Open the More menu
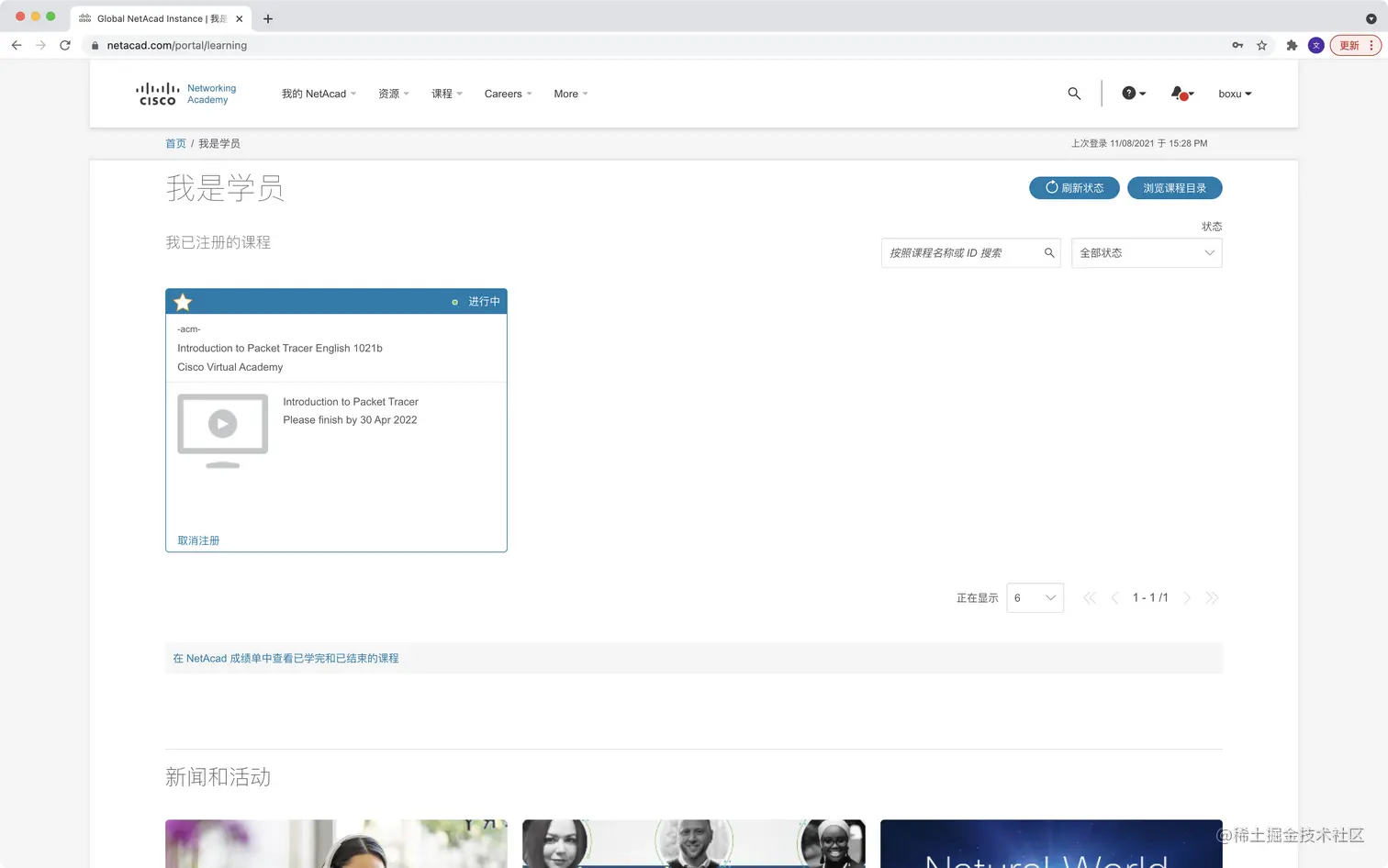This screenshot has height=868, width=1388. pos(571,94)
